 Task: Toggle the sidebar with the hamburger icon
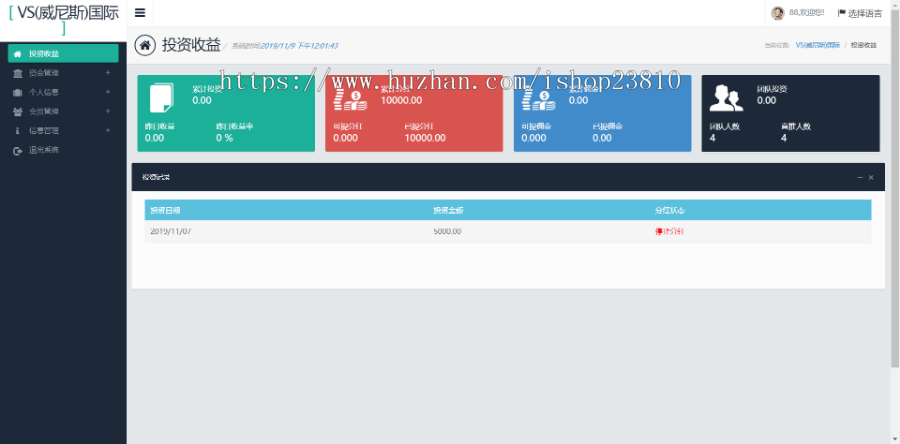tap(140, 13)
